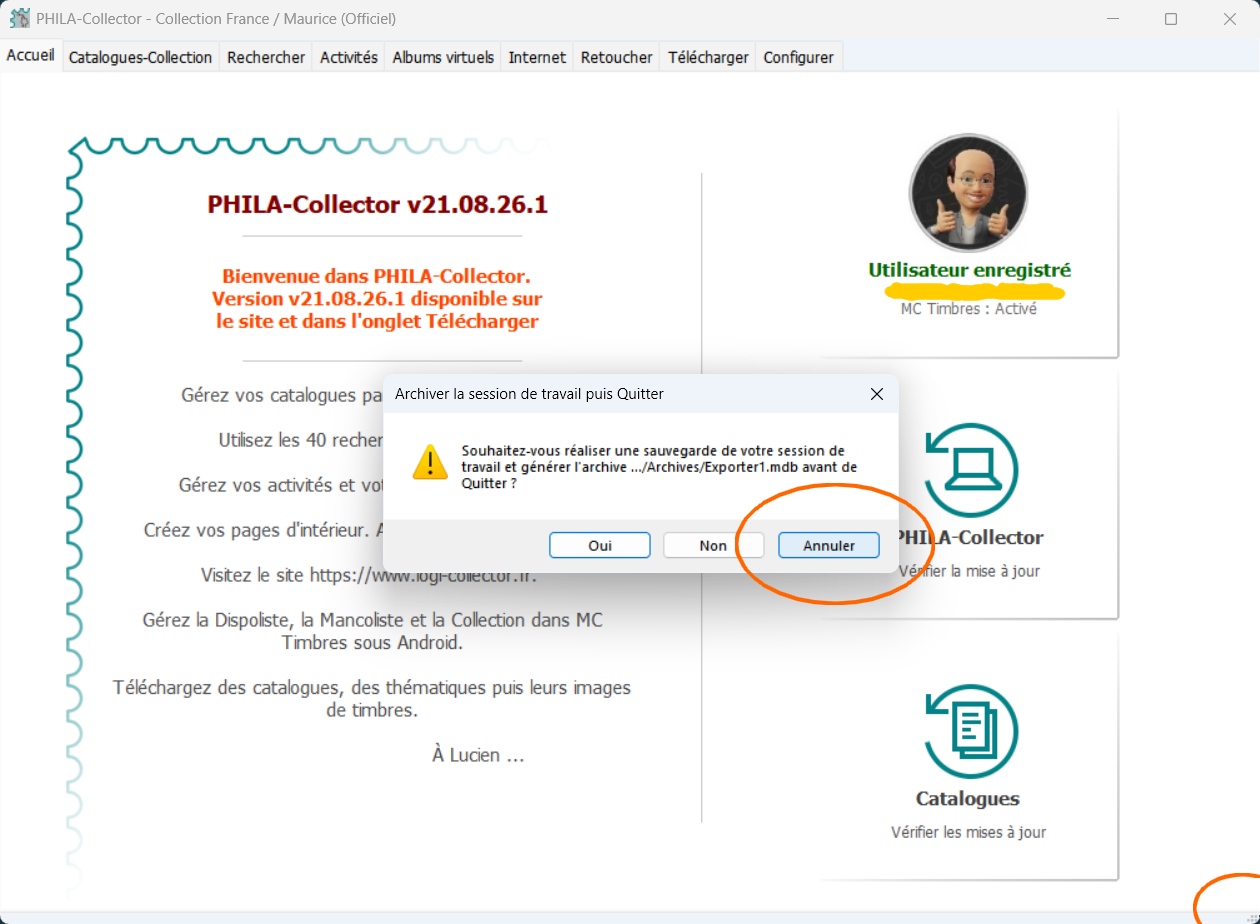
Task: Maximize the PHILA-Collector window
Action: coord(1171,19)
